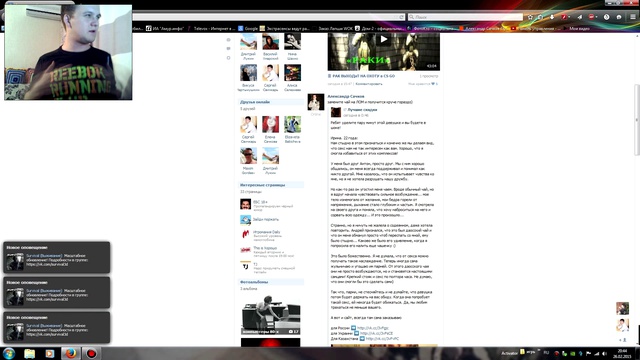The image size is (640, 360).
Task: Click the 5 друзей online count
Action: coord(247,109)
